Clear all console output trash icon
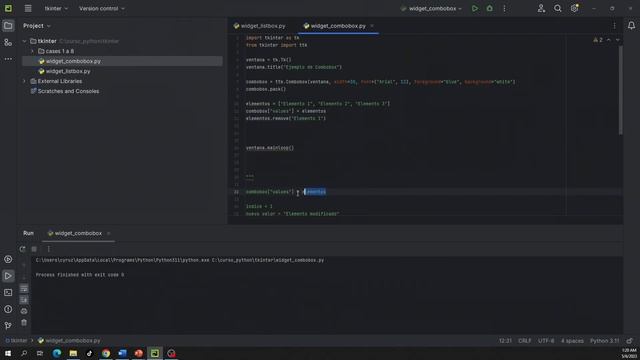Image resolution: width=640 pixels, height=360 pixels. pos(24,322)
